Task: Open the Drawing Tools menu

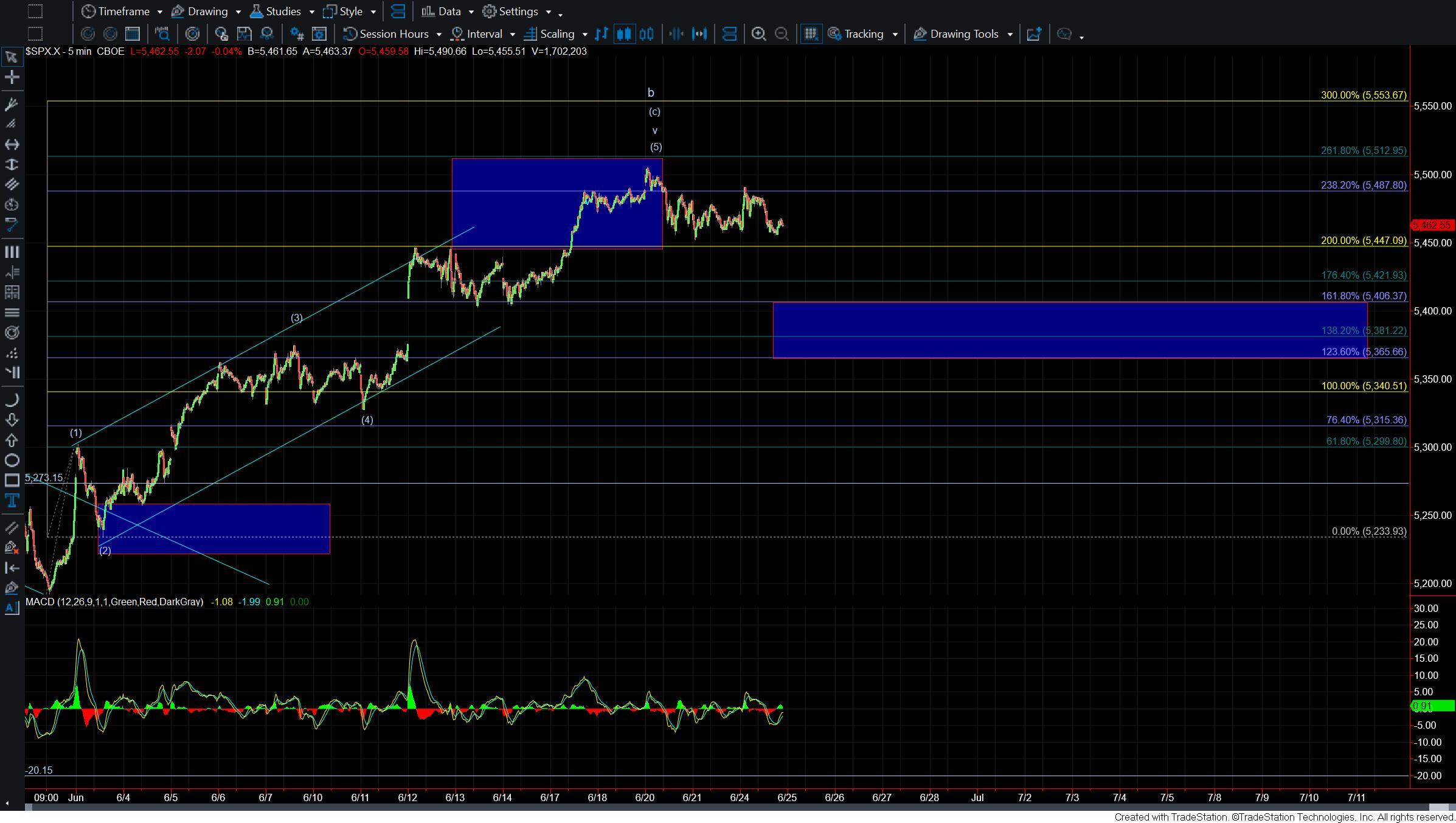Action: pyautogui.click(x=963, y=34)
